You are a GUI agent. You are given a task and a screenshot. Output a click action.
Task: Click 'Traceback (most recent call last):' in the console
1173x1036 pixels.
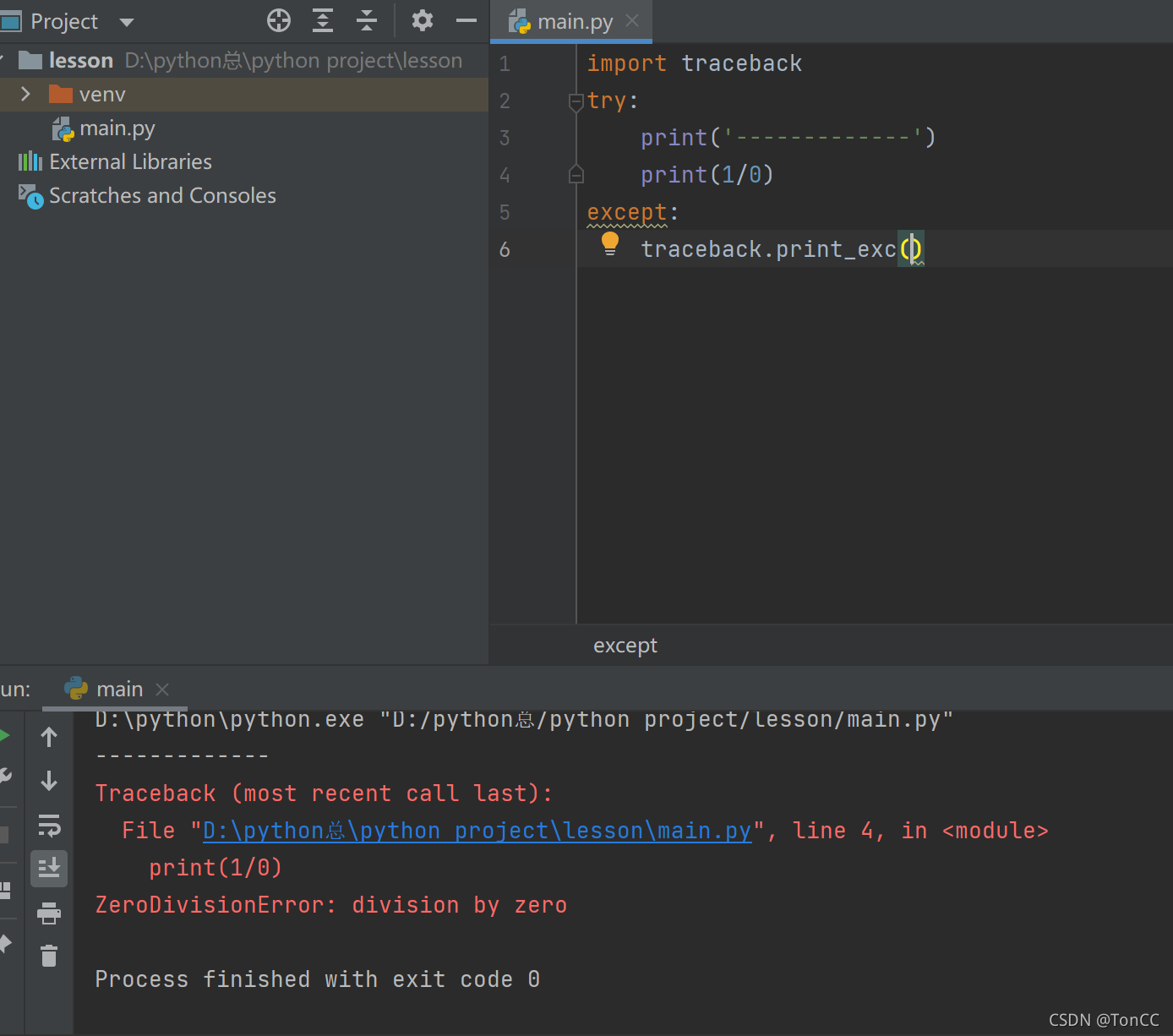(324, 793)
